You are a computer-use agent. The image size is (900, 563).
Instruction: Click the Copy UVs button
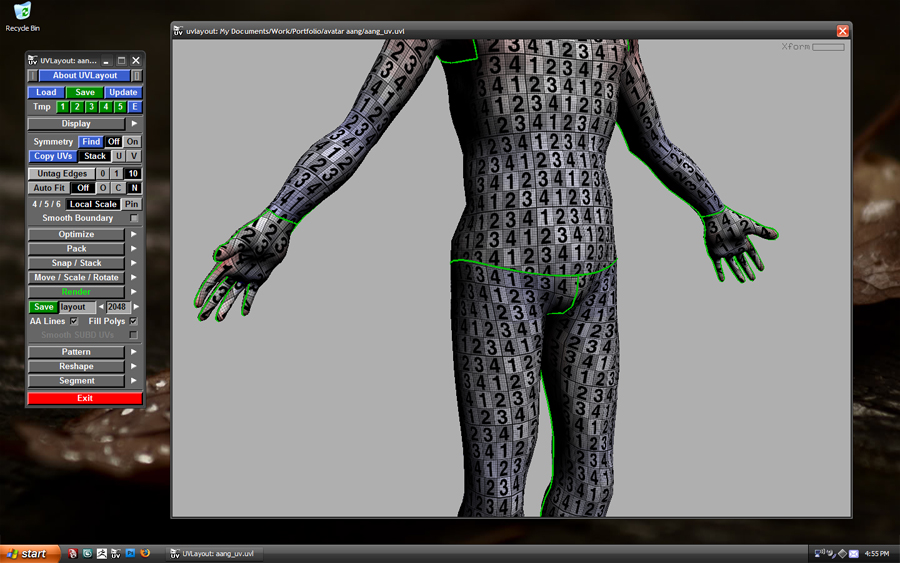click(53, 156)
